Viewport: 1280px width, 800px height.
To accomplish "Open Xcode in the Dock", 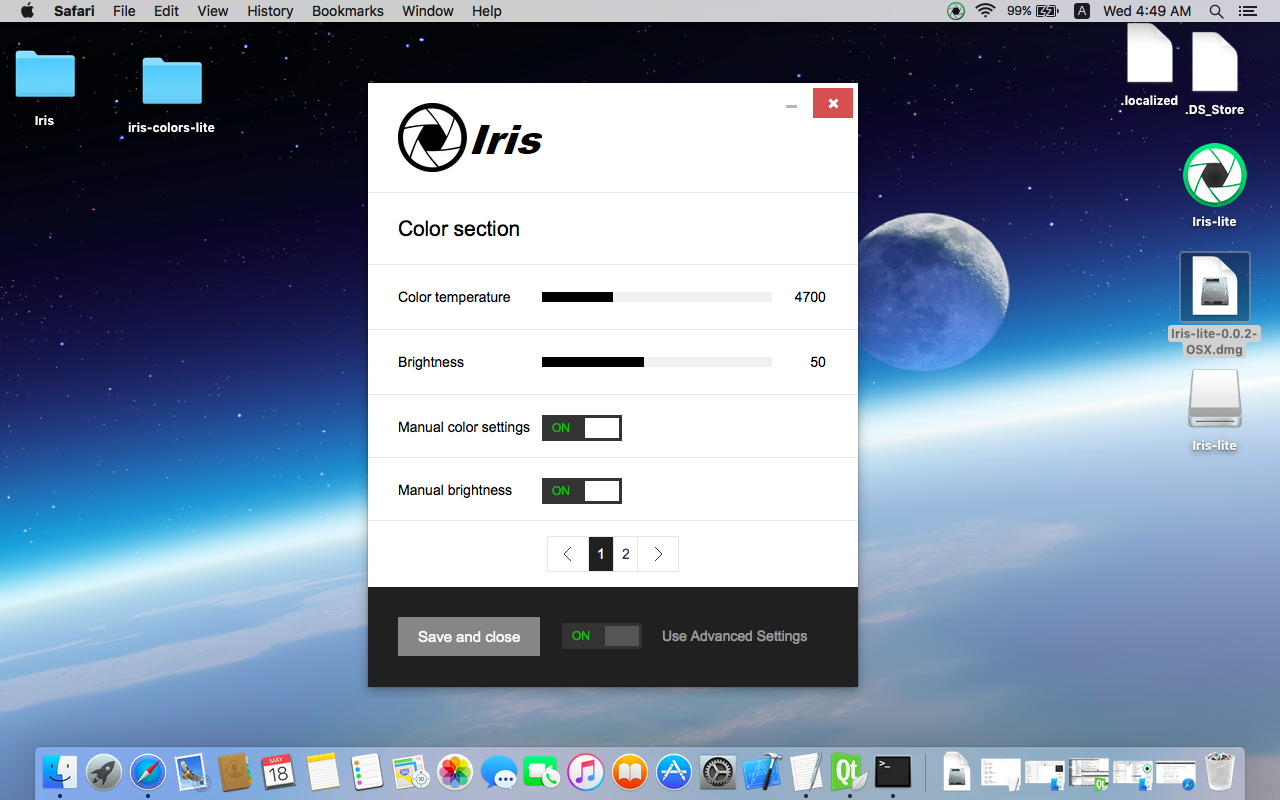I will point(762,771).
